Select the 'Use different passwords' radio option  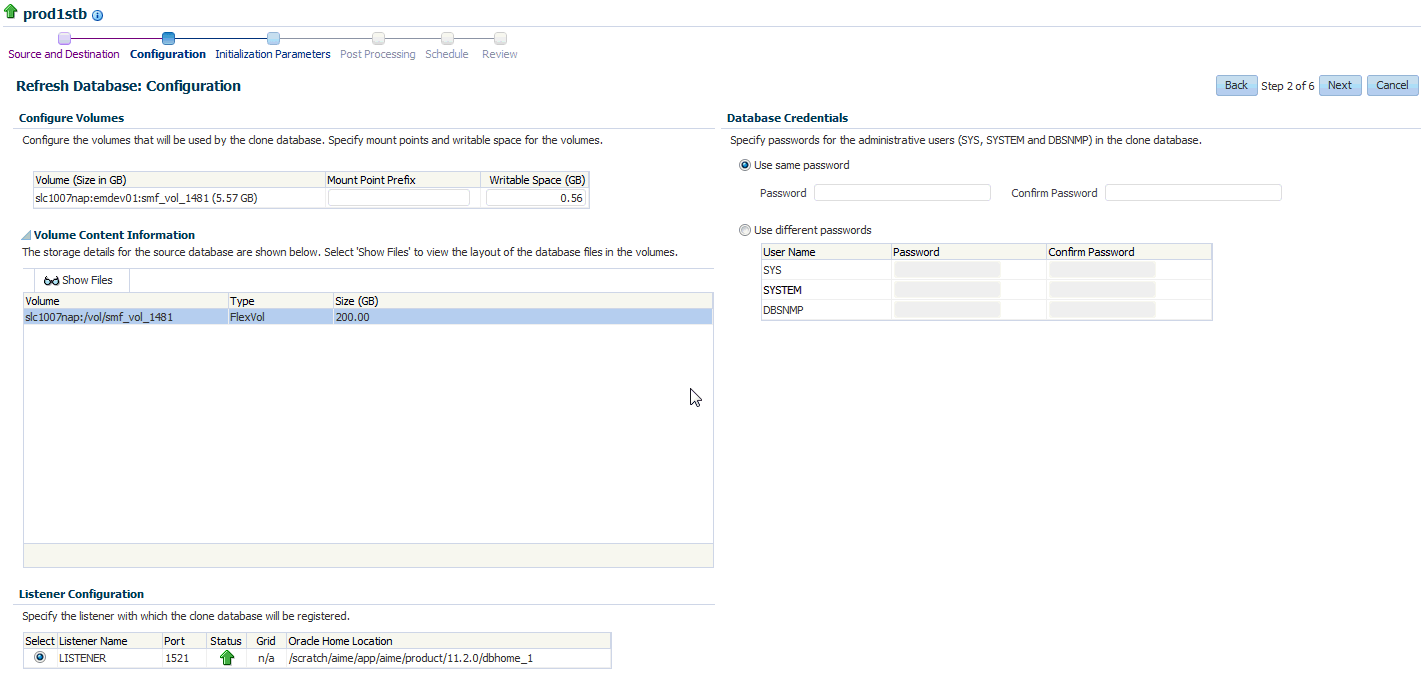click(x=744, y=230)
